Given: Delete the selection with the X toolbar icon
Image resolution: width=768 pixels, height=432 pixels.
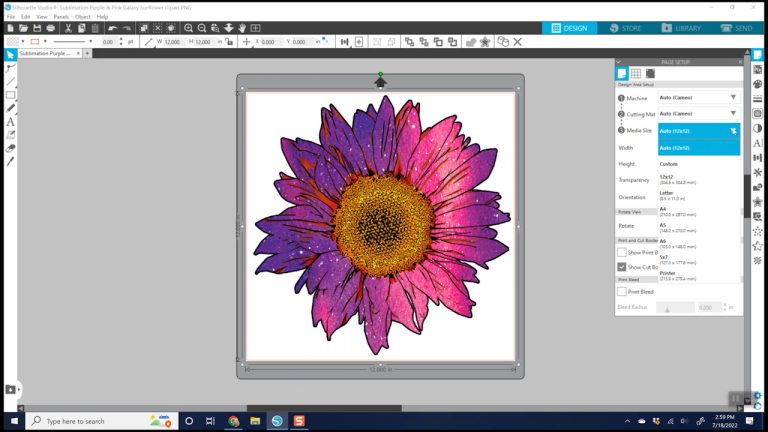Looking at the screenshot, I should coord(518,42).
